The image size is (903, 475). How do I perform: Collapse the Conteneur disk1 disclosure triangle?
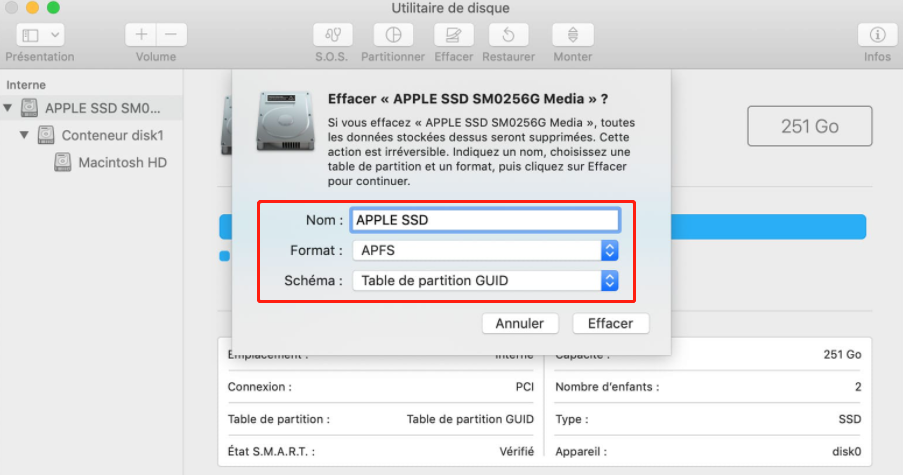click(x=24, y=135)
